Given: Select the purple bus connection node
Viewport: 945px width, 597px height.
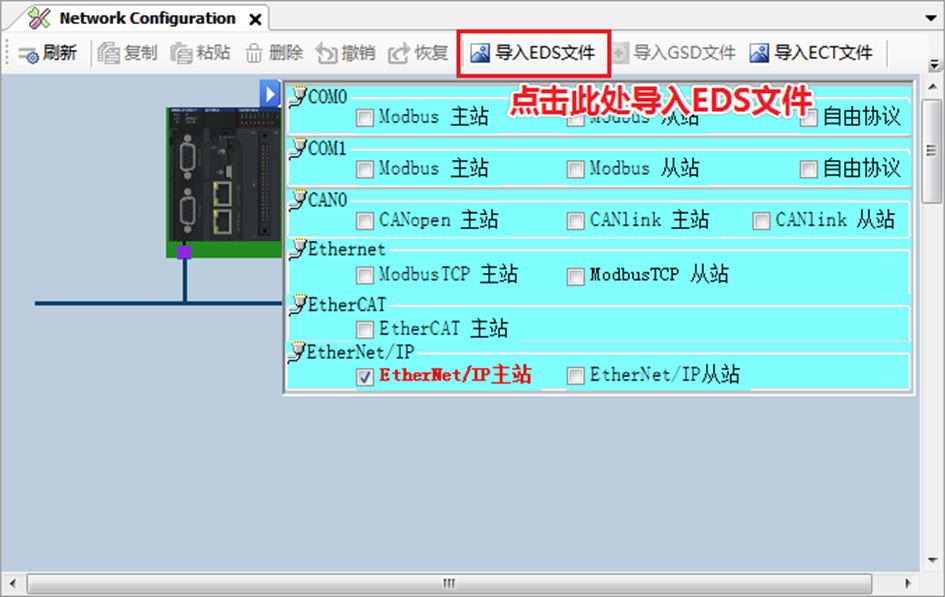Looking at the screenshot, I should click(184, 252).
